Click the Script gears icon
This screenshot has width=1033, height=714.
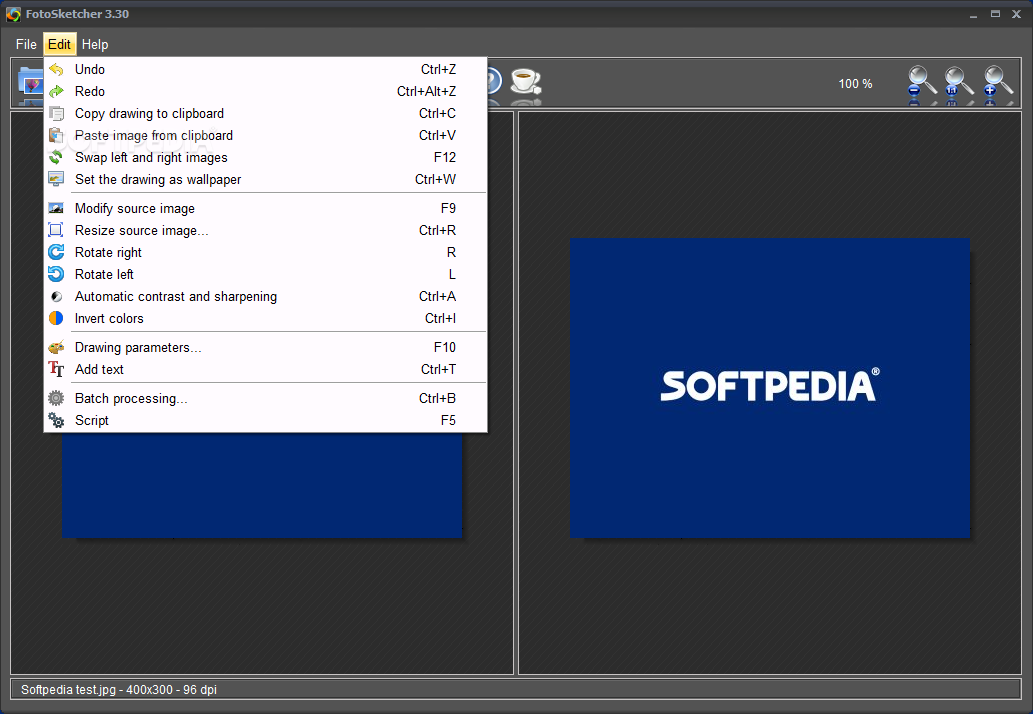click(57, 420)
